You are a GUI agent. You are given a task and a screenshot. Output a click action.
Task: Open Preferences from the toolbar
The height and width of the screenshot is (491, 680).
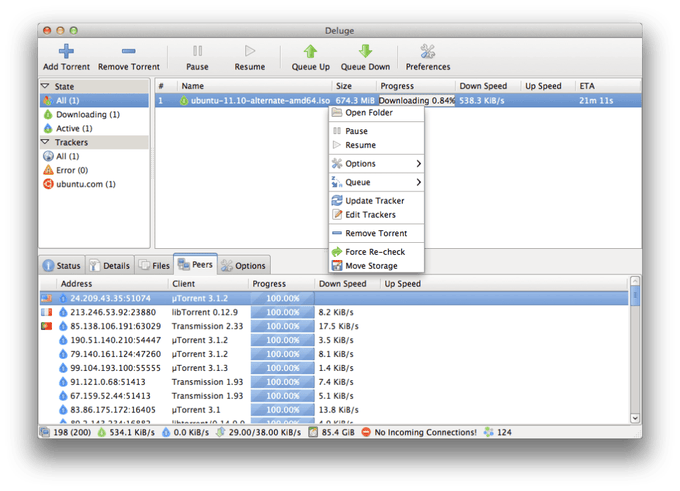[x=428, y=57]
